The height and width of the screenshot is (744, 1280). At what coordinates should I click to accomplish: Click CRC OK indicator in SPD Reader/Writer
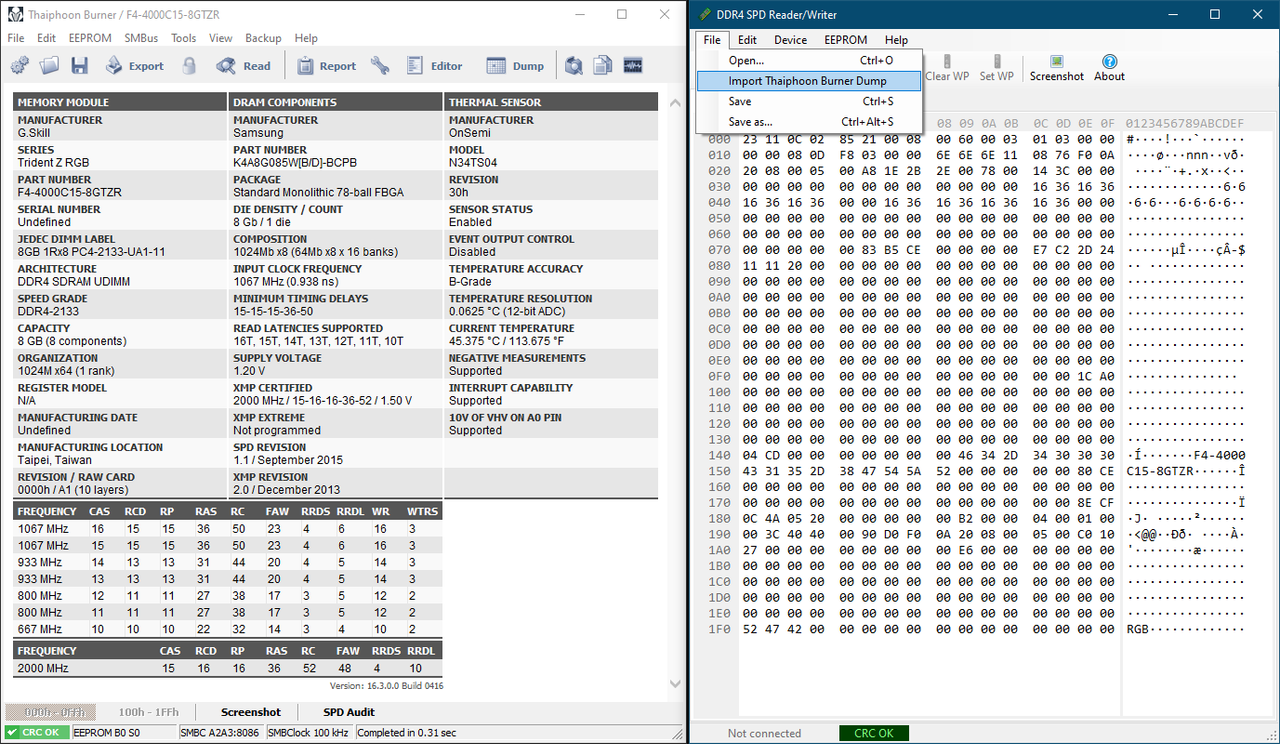873,733
